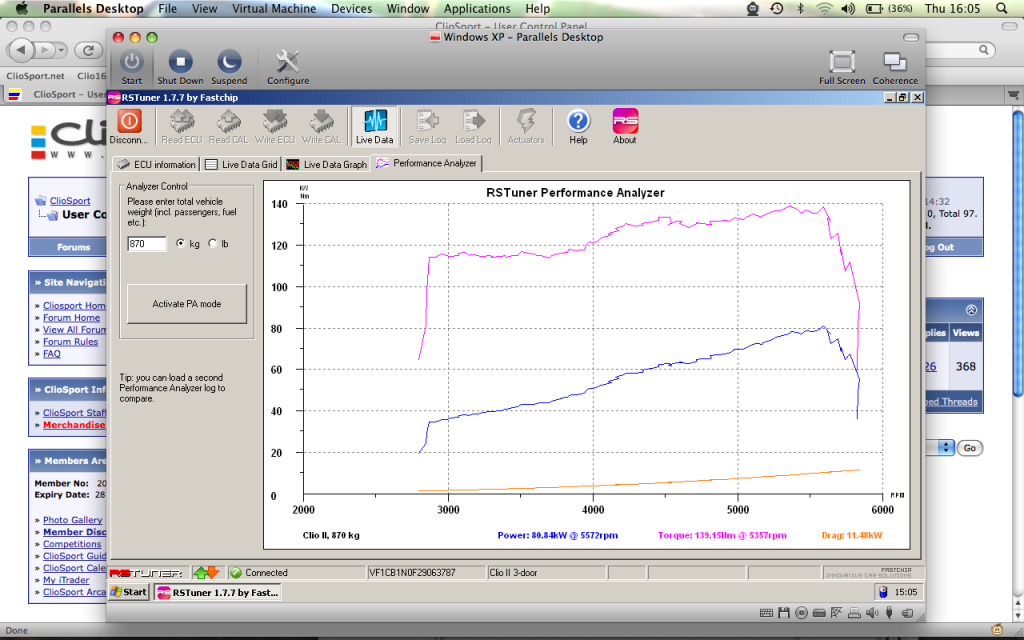
Task: Open the ECU information tab
Action: click(x=156, y=164)
